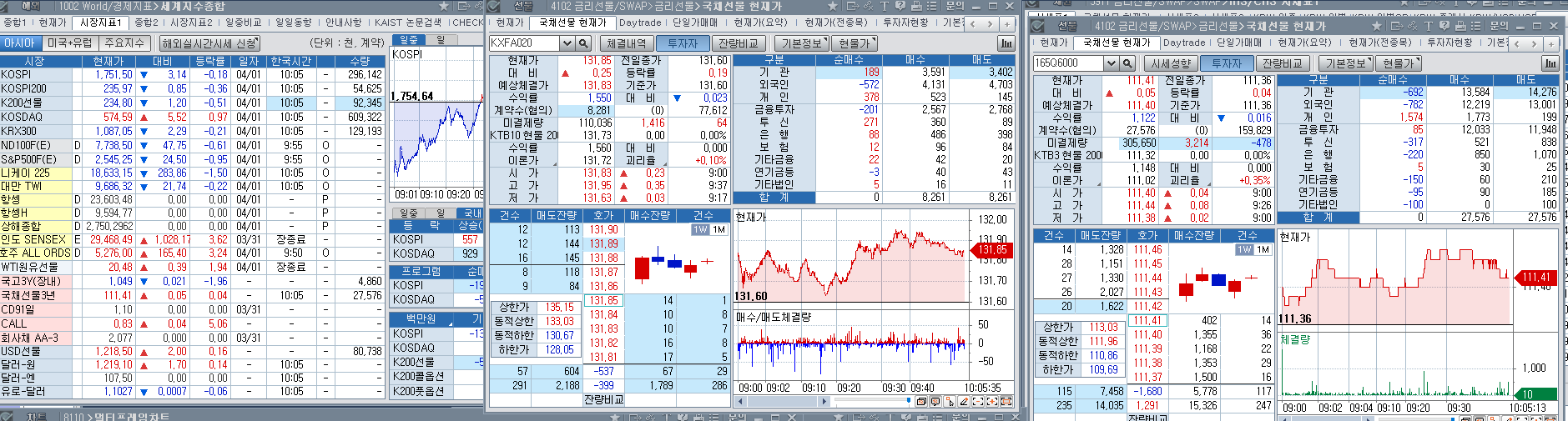Open 현재가(요약) tab in right window
This screenshot has height=421, width=1568.
coord(1304,43)
